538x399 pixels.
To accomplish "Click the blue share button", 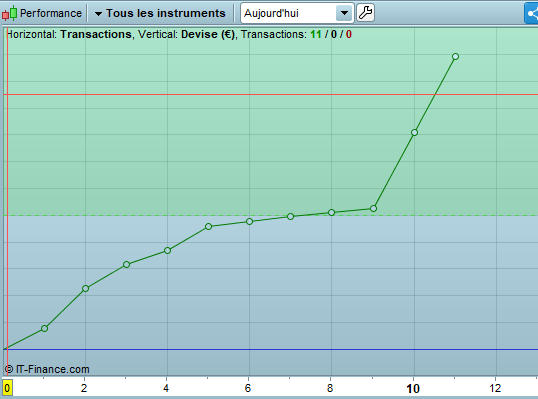I will [x=531, y=13].
